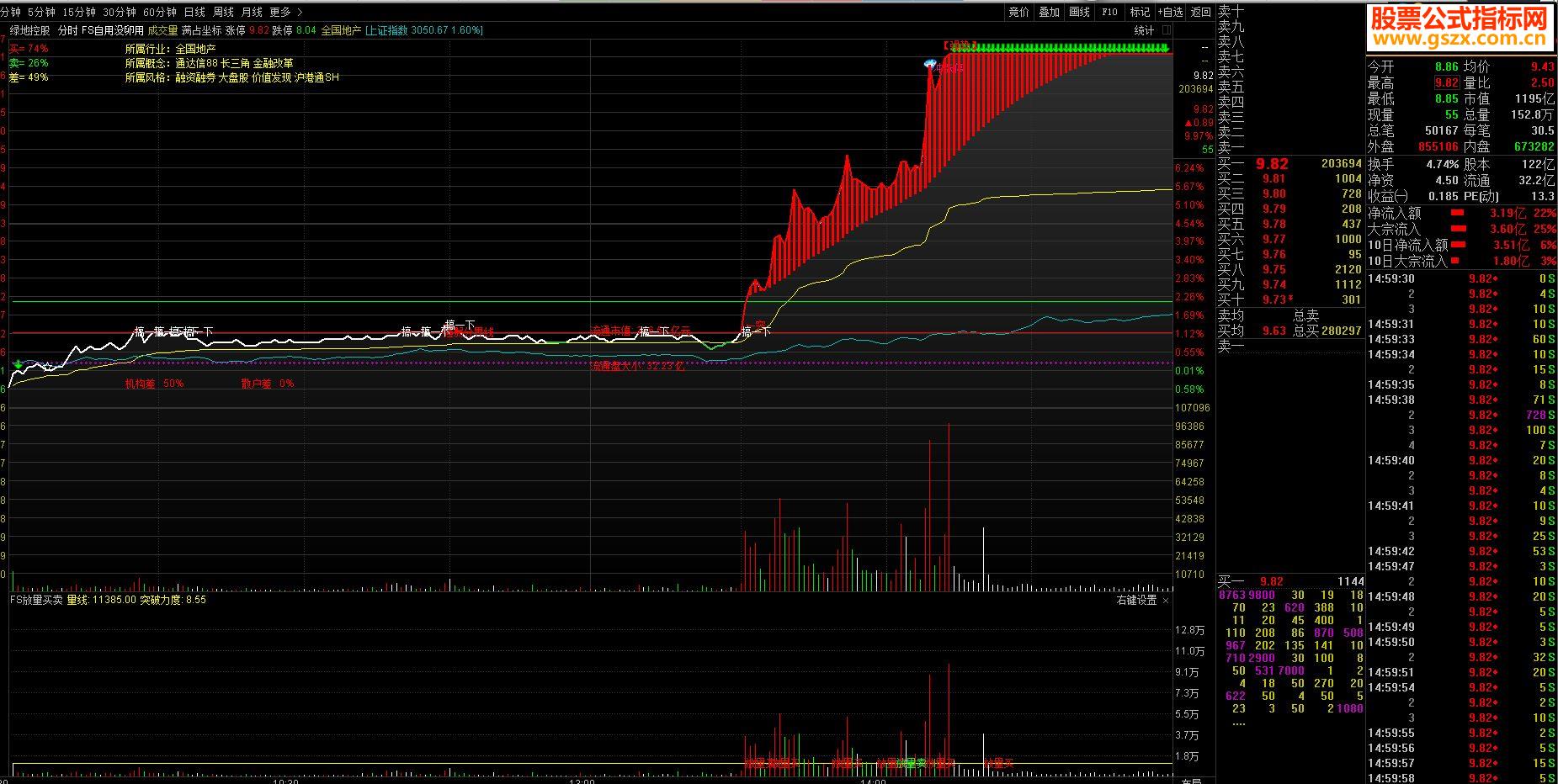This screenshot has height=784, width=1558.
Task: Click the 14:59:30 tick trade row
Action: (x=1461, y=278)
